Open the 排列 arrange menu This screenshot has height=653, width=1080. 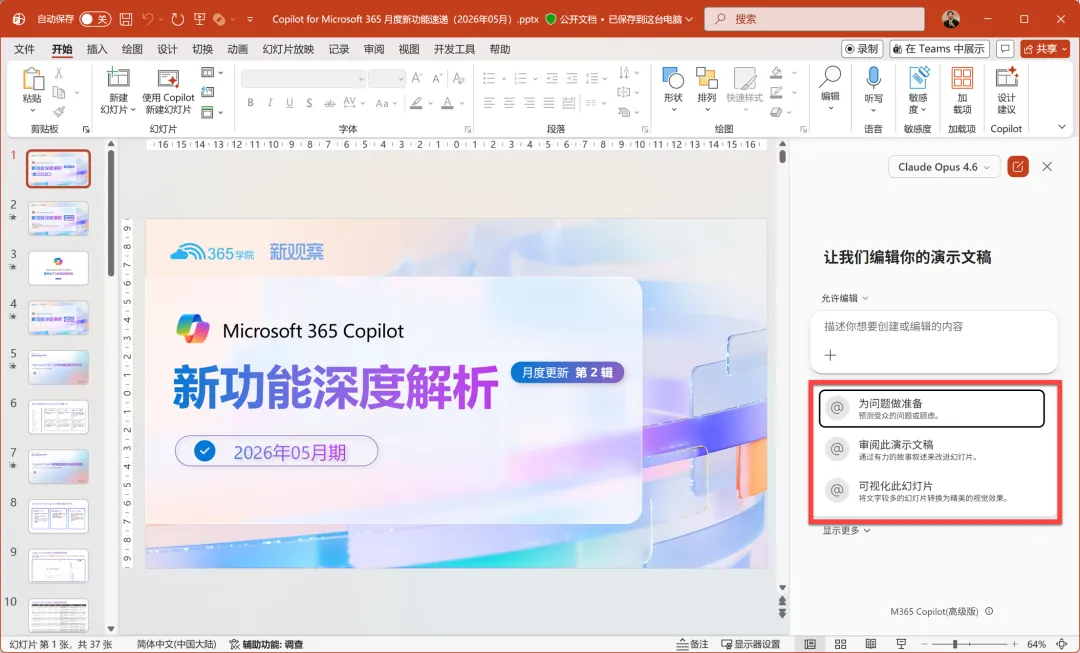(x=707, y=90)
